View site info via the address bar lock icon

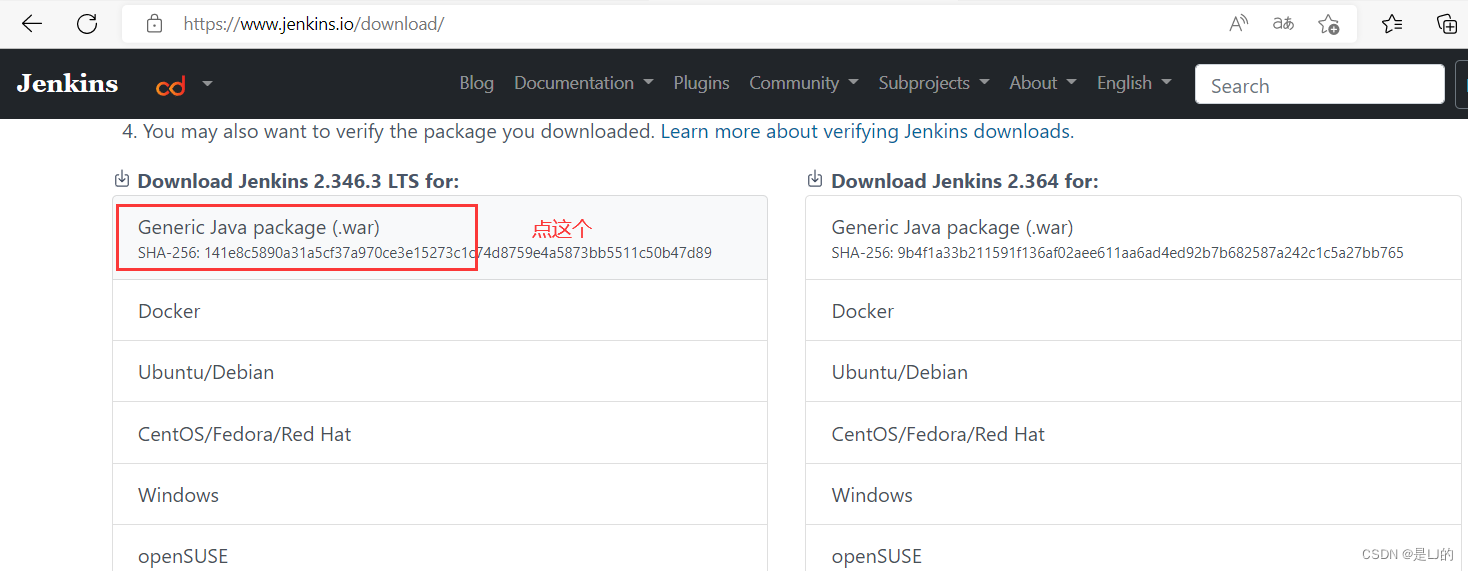point(154,24)
